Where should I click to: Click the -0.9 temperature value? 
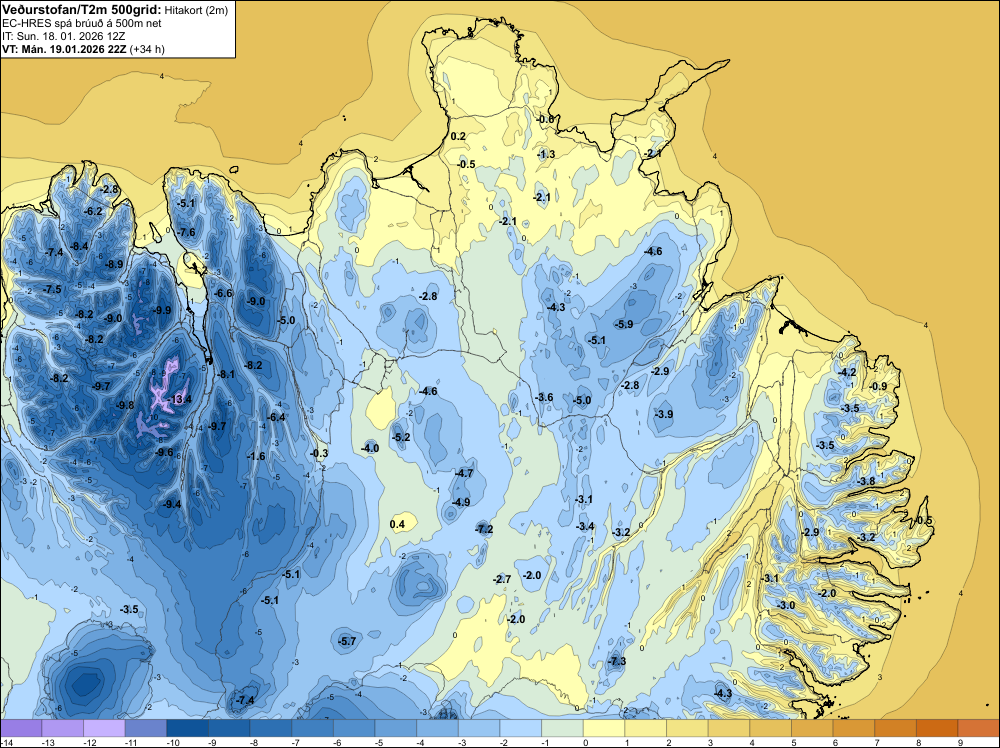tap(878, 386)
